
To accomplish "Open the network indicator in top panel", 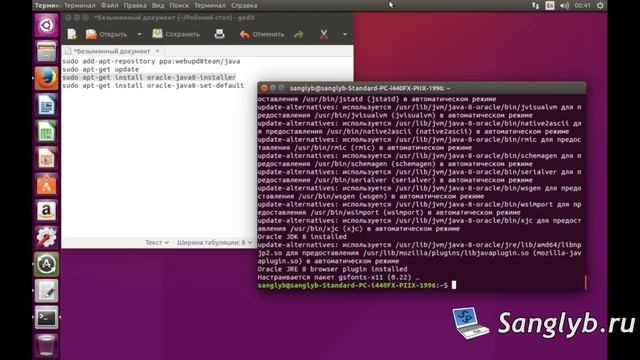I will point(535,5).
